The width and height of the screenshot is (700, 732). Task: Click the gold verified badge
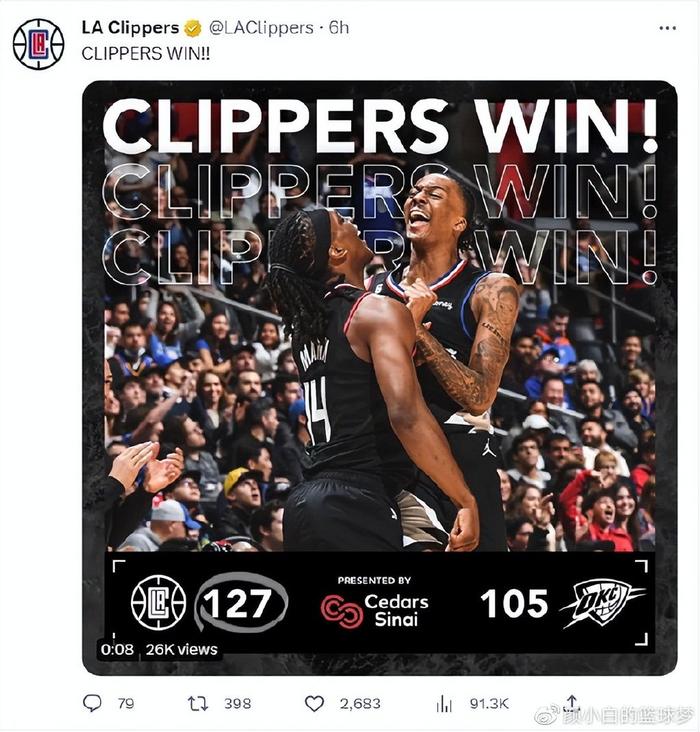coord(192,28)
